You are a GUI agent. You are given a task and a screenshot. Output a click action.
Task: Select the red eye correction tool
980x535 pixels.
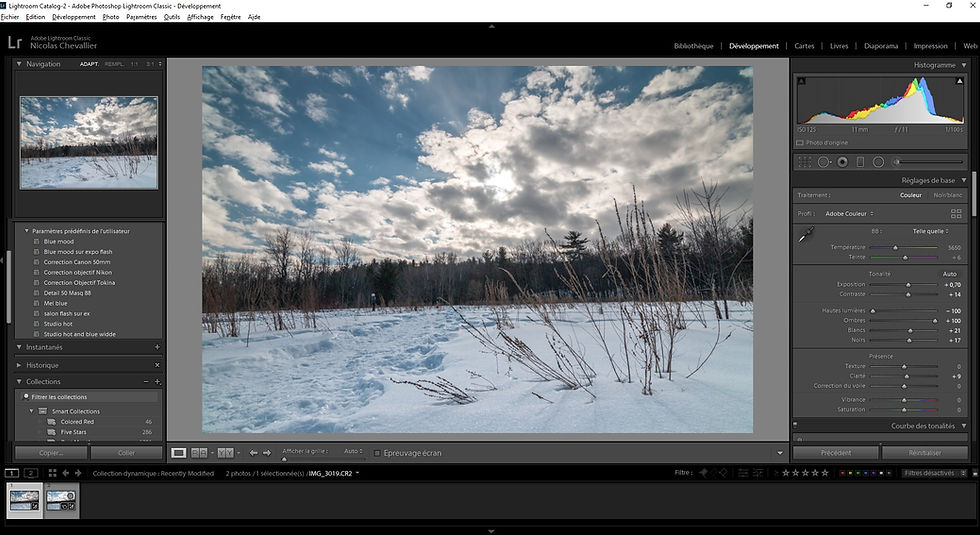coord(842,162)
